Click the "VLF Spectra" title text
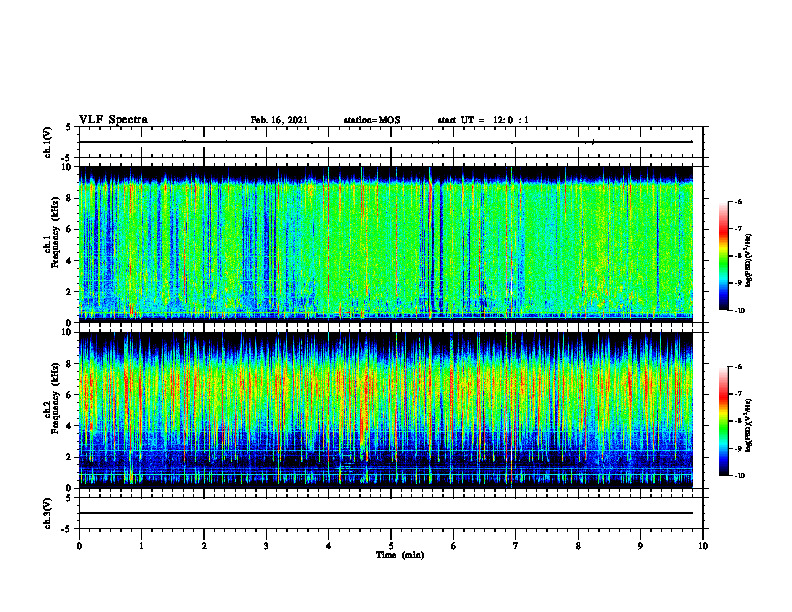Screen dimensions: 792x612 tap(113, 120)
